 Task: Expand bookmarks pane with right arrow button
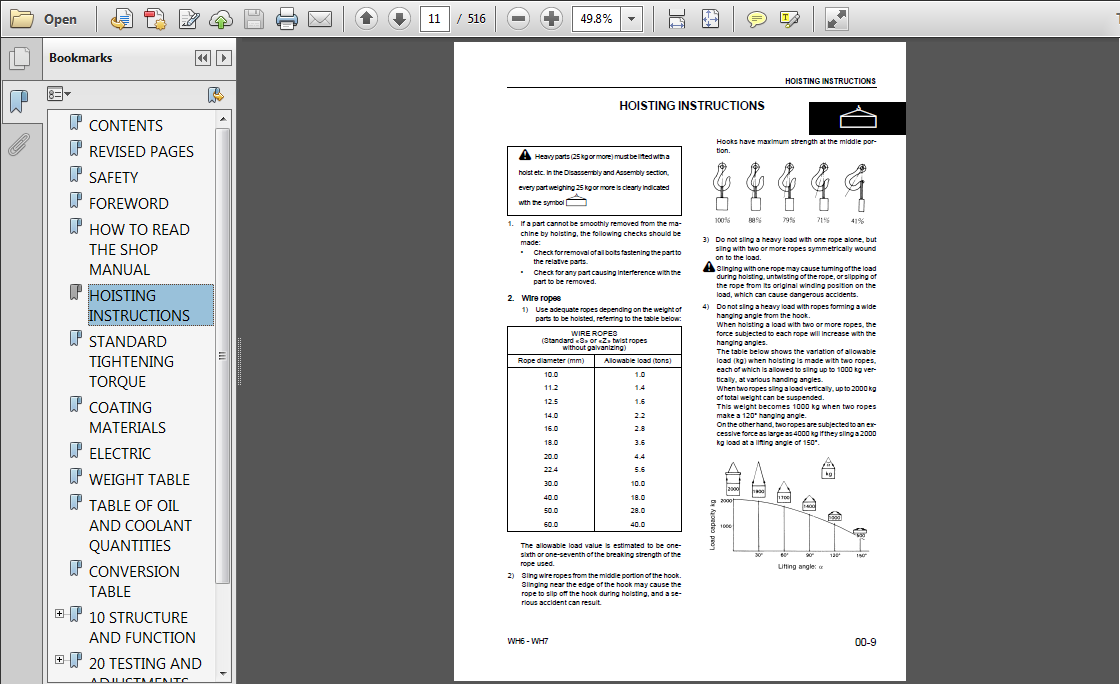click(224, 58)
